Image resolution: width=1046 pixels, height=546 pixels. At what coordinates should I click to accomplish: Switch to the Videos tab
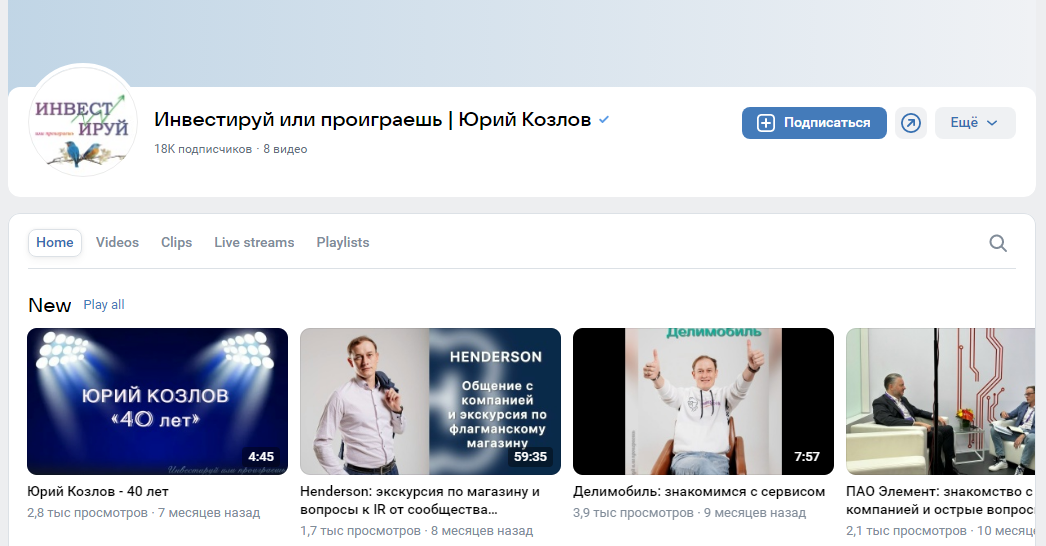click(x=117, y=242)
